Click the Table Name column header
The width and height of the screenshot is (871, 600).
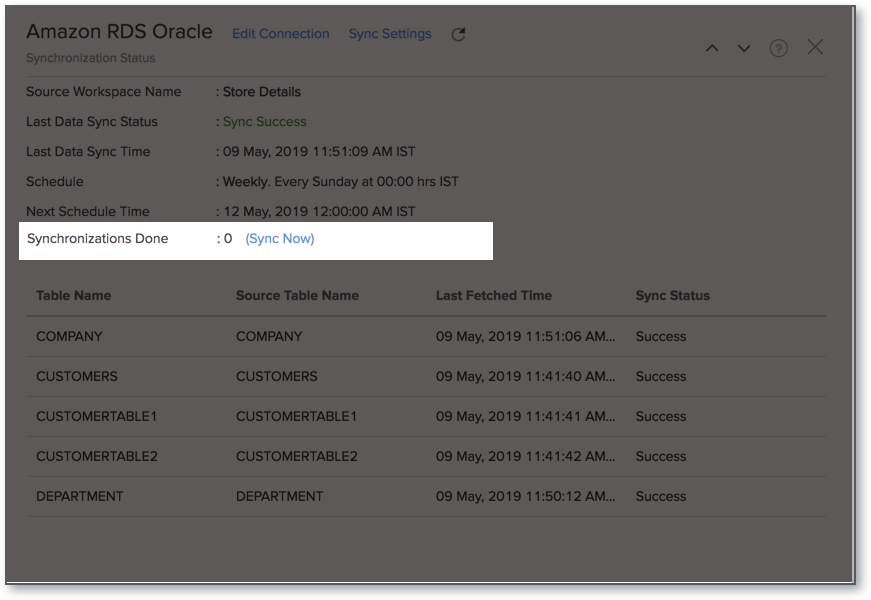(x=73, y=296)
